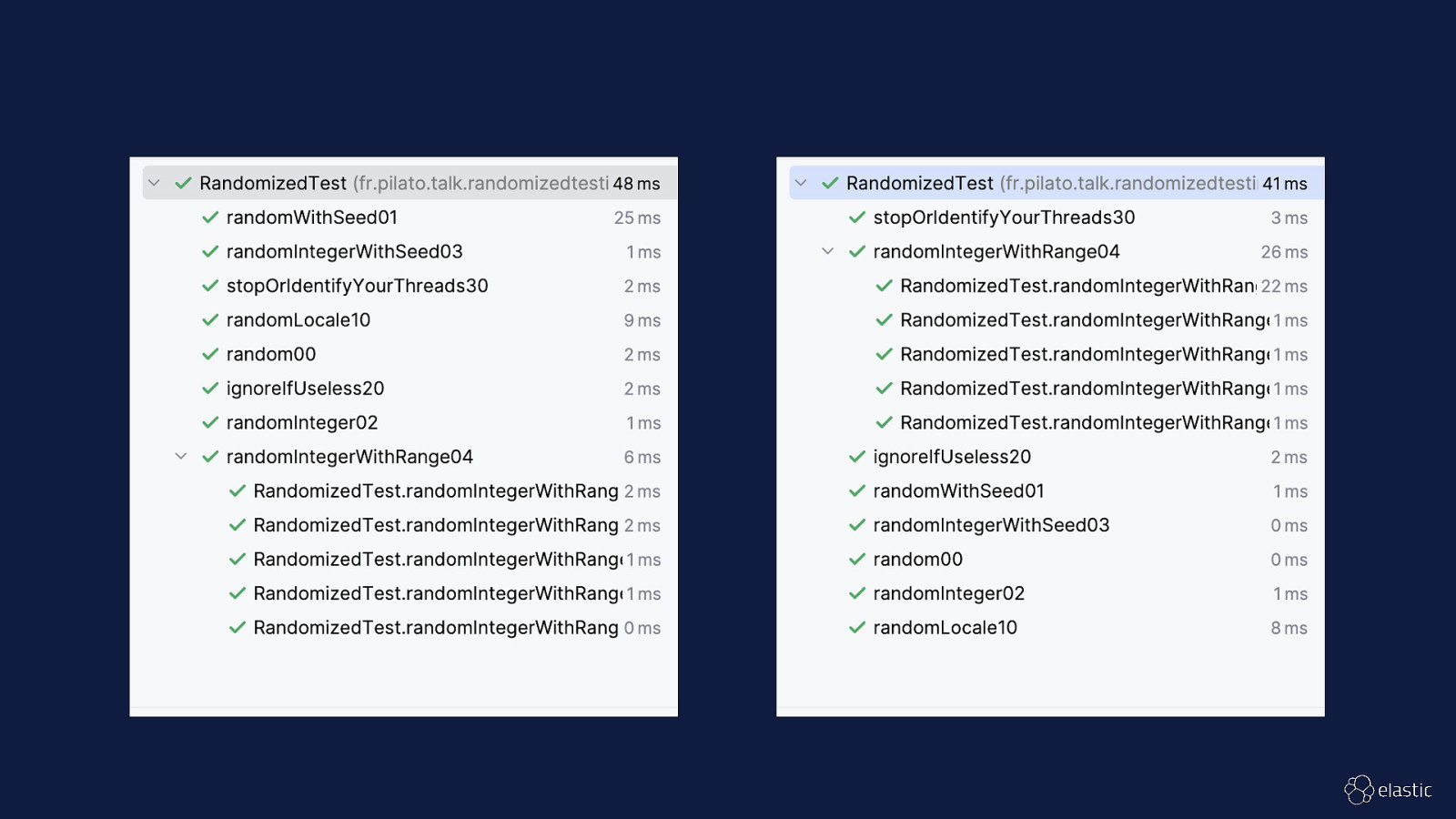1456x819 pixels.
Task: Collapse the right RandomizedTest root node
Action: point(801,183)
